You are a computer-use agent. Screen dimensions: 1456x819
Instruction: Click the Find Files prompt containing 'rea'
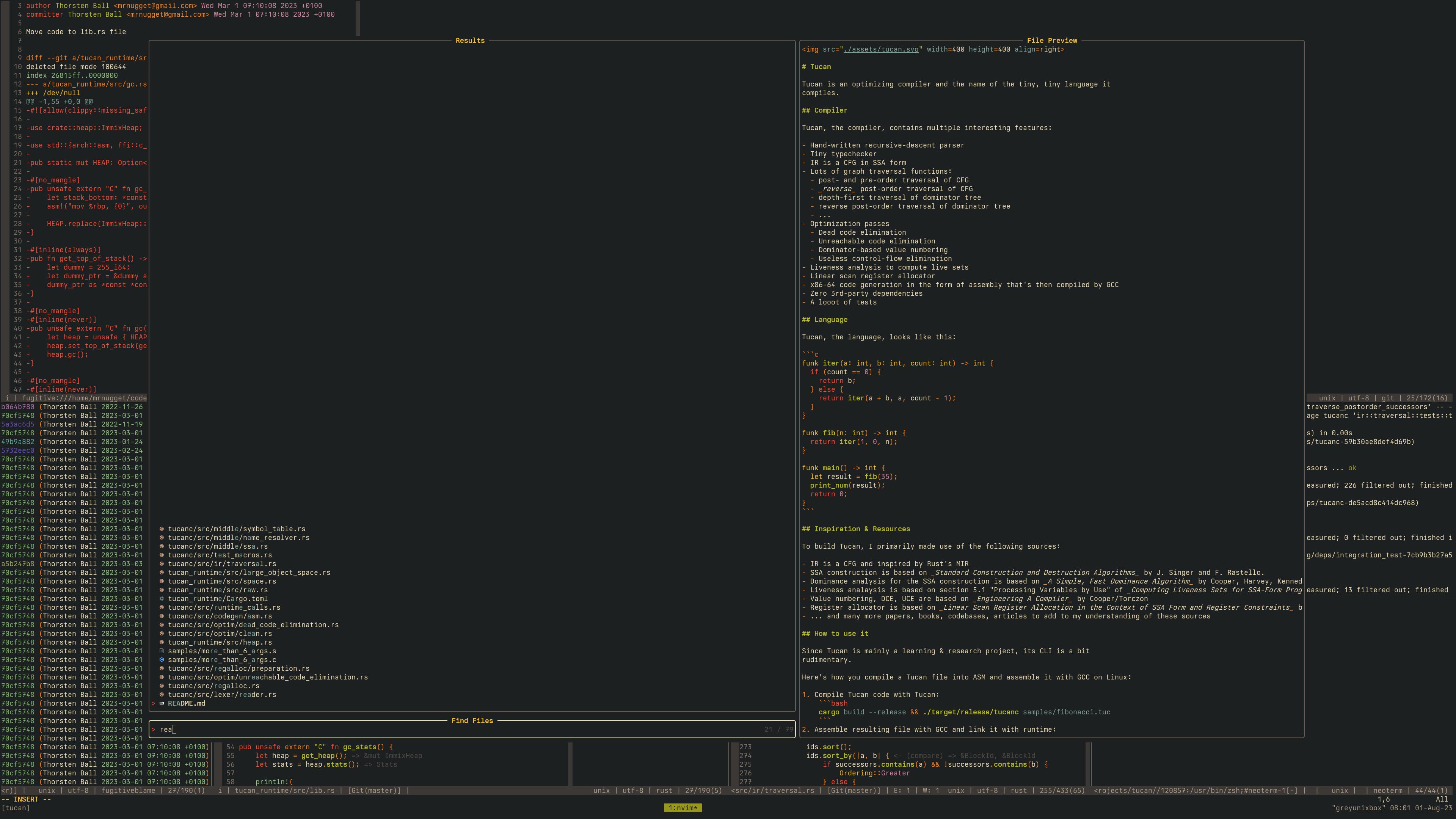[x=472, y=730]
